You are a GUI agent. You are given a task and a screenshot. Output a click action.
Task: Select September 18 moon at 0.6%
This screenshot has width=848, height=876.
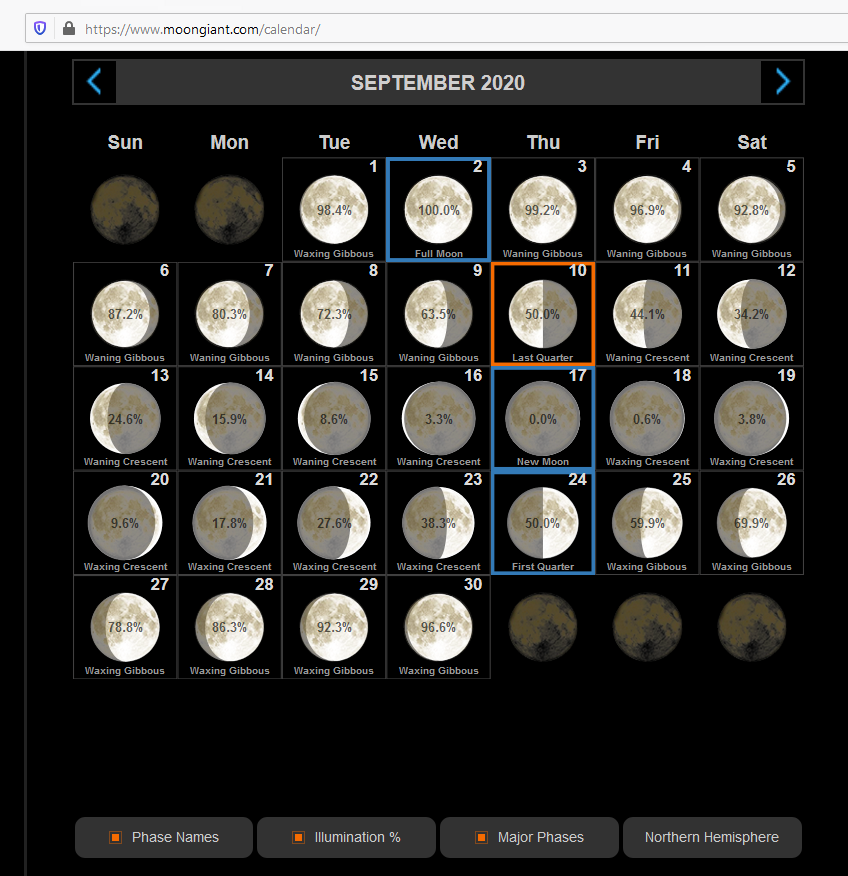coord(647,418)
